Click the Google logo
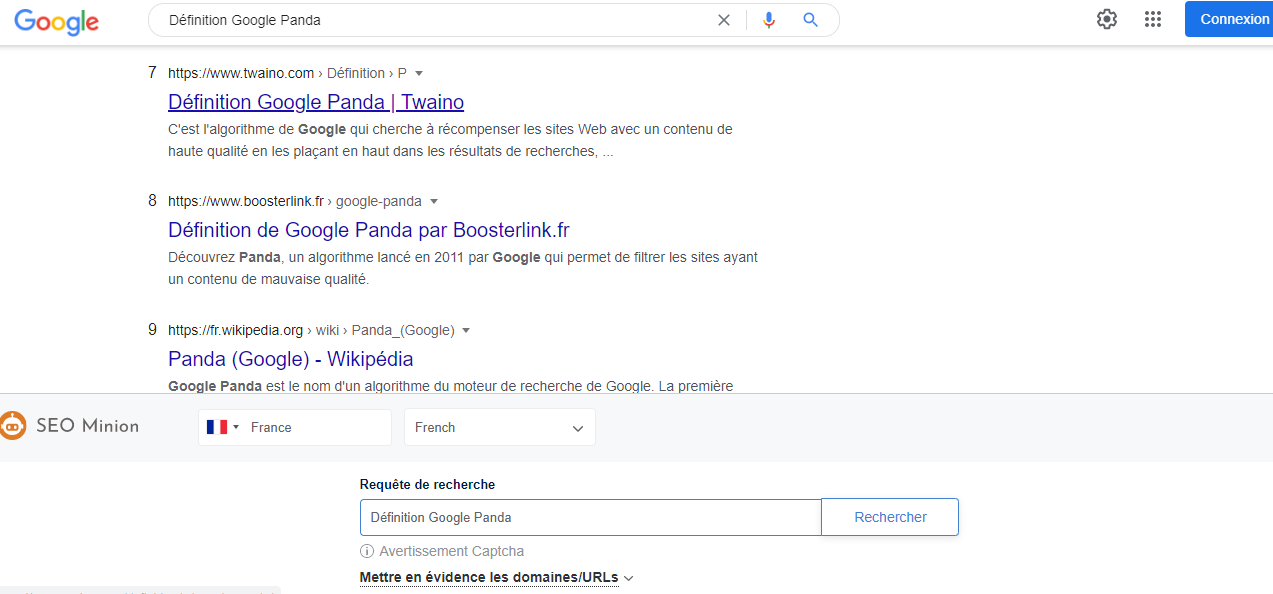This screenshot has width=1273, height=594. pos(56,21)
